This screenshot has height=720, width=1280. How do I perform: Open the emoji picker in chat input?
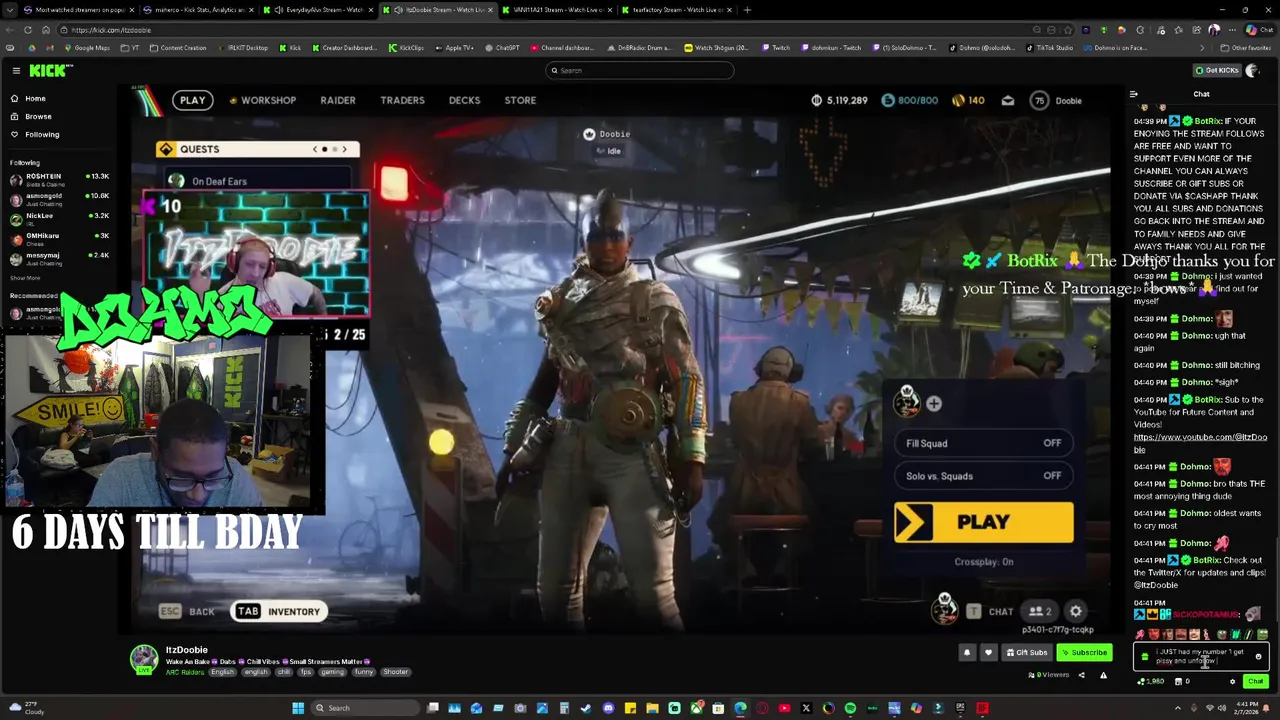(1259, 657)
